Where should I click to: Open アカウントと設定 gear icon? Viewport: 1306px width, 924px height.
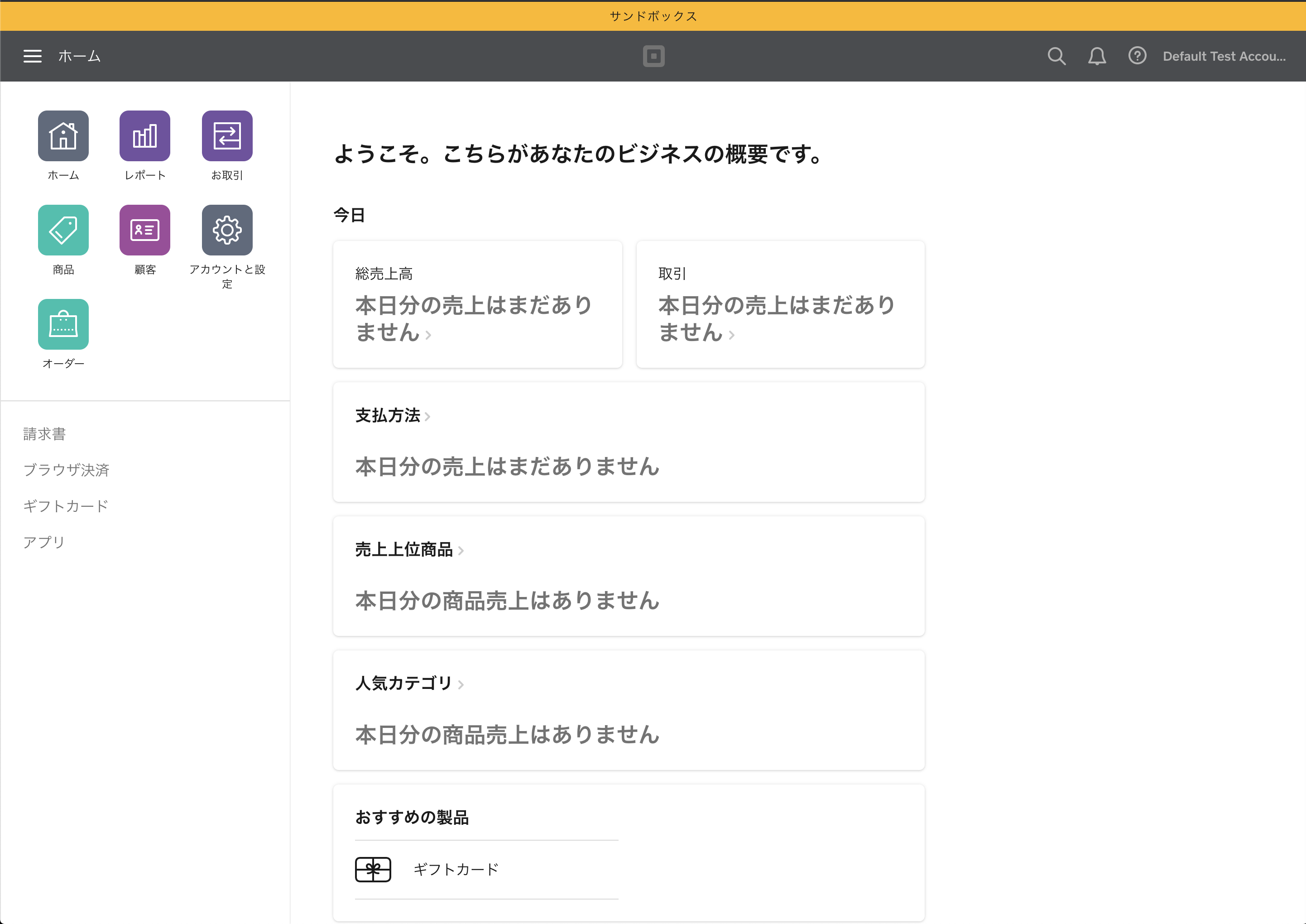[227, 230]
